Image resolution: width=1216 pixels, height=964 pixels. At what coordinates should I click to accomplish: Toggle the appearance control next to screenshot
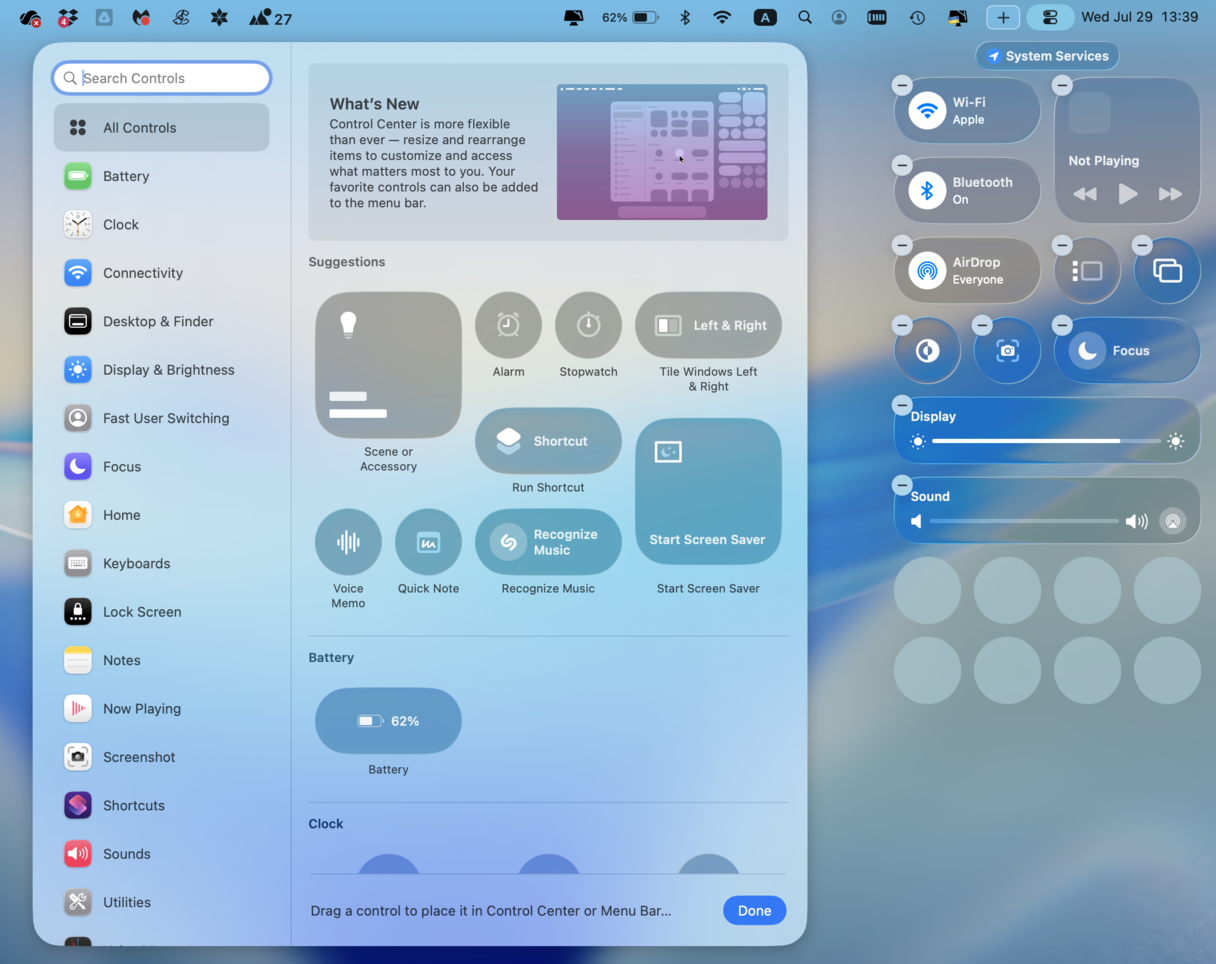(927, 350)
